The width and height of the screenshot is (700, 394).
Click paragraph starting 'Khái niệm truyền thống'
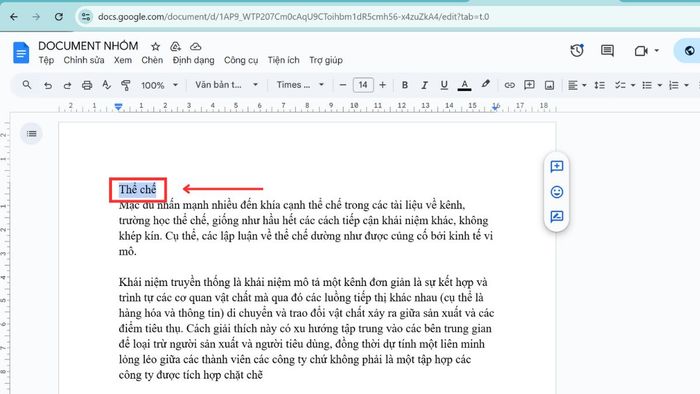pos(306,328)
